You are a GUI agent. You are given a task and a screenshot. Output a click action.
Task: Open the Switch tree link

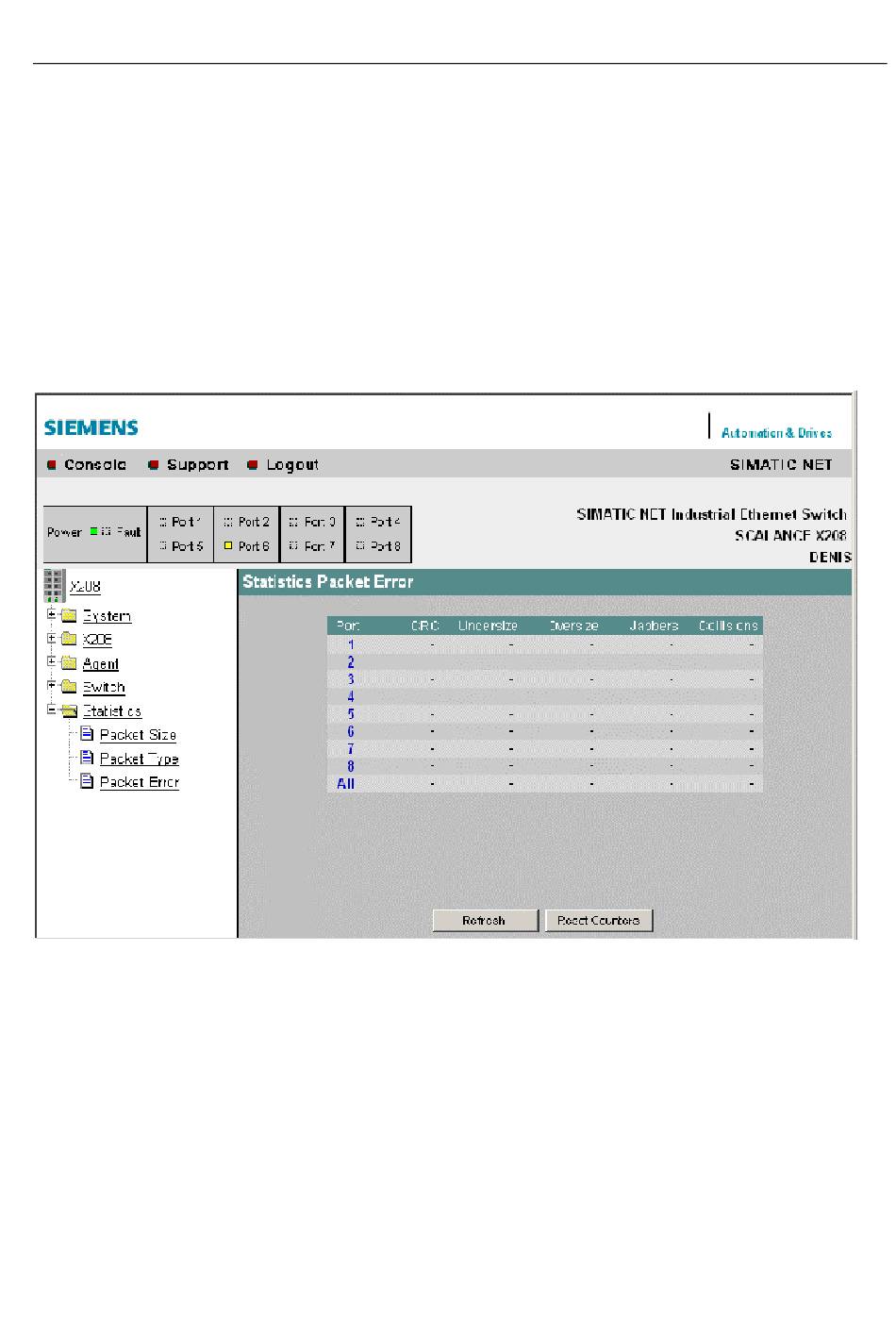tap(104, 688)
